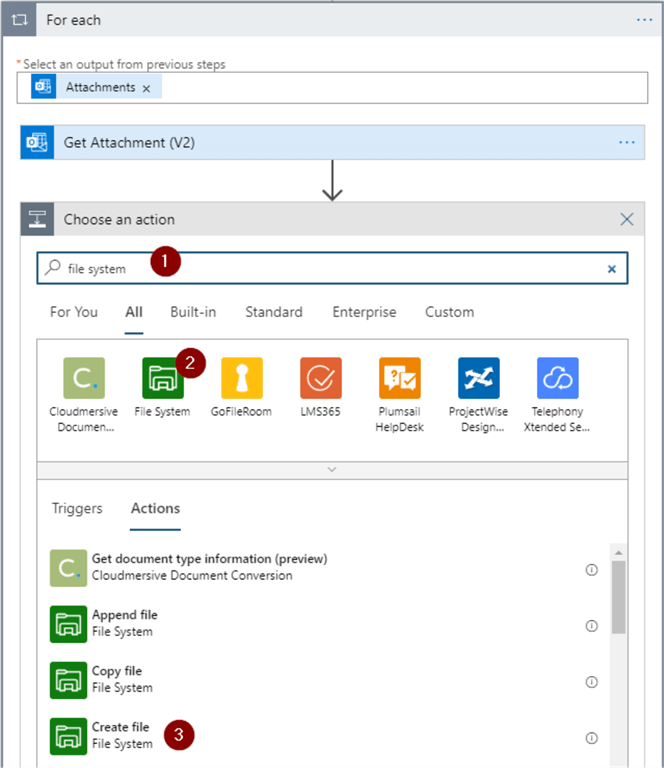664x768 pixels.
Task: Choose the ProjectWise Design connector
Action: coord(479,378)
